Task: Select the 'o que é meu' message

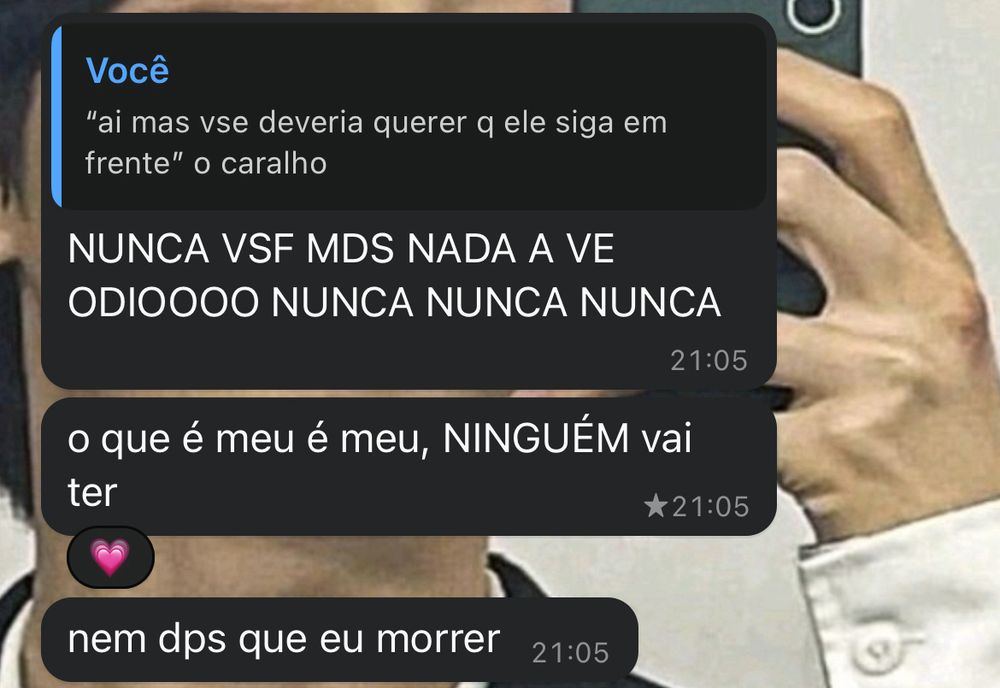Action: click(409, 467)
